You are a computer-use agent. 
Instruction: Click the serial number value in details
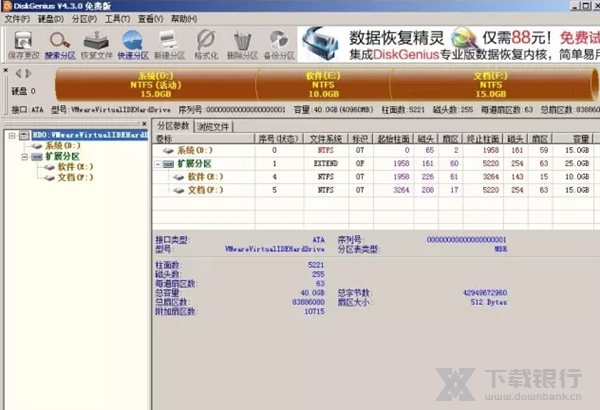[466, 240]
